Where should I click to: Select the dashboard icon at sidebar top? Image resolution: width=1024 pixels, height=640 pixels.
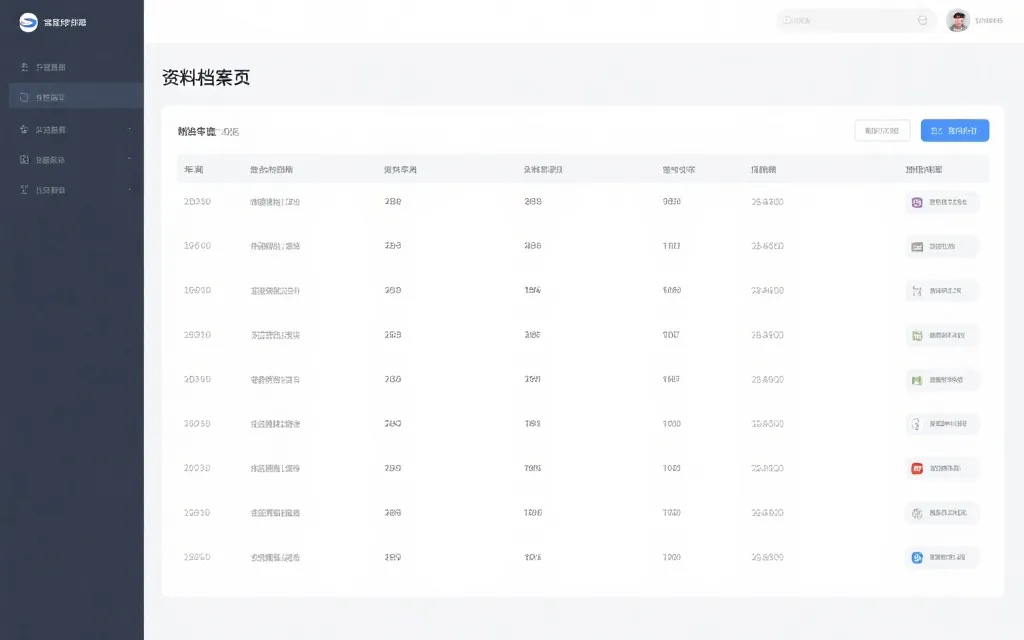[23, 66]
